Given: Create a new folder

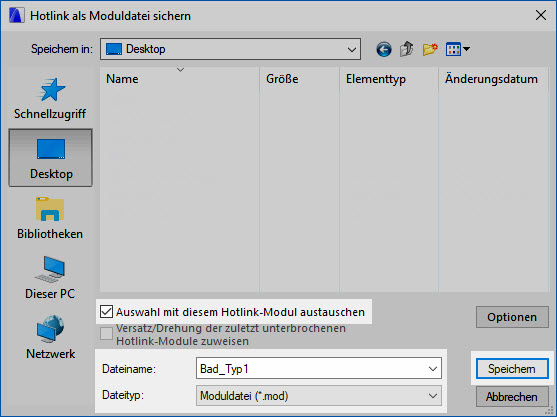Looking at the screenshot, I should [x=430, y=49].
